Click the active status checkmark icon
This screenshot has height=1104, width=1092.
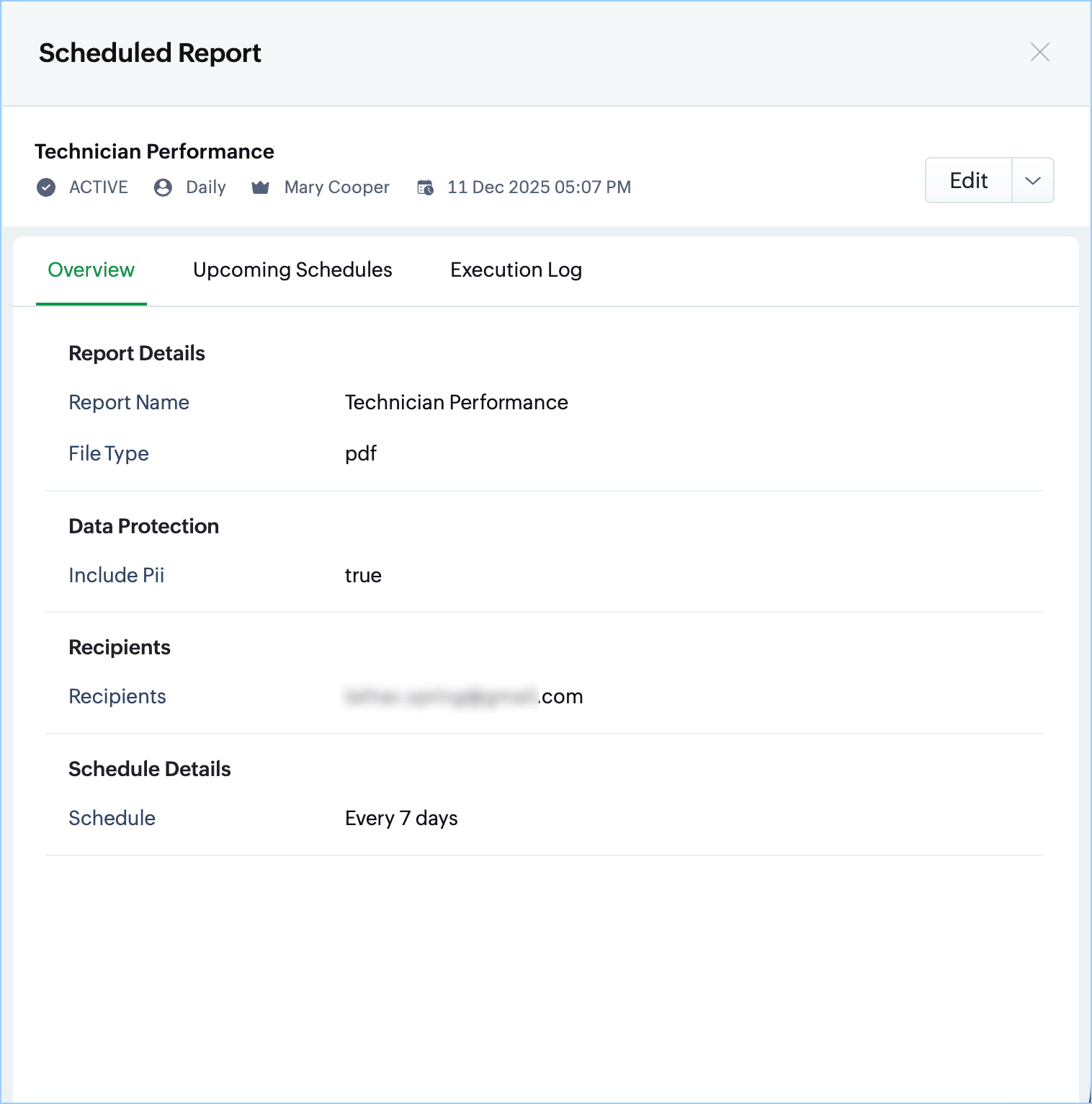[x=46, y=187]
